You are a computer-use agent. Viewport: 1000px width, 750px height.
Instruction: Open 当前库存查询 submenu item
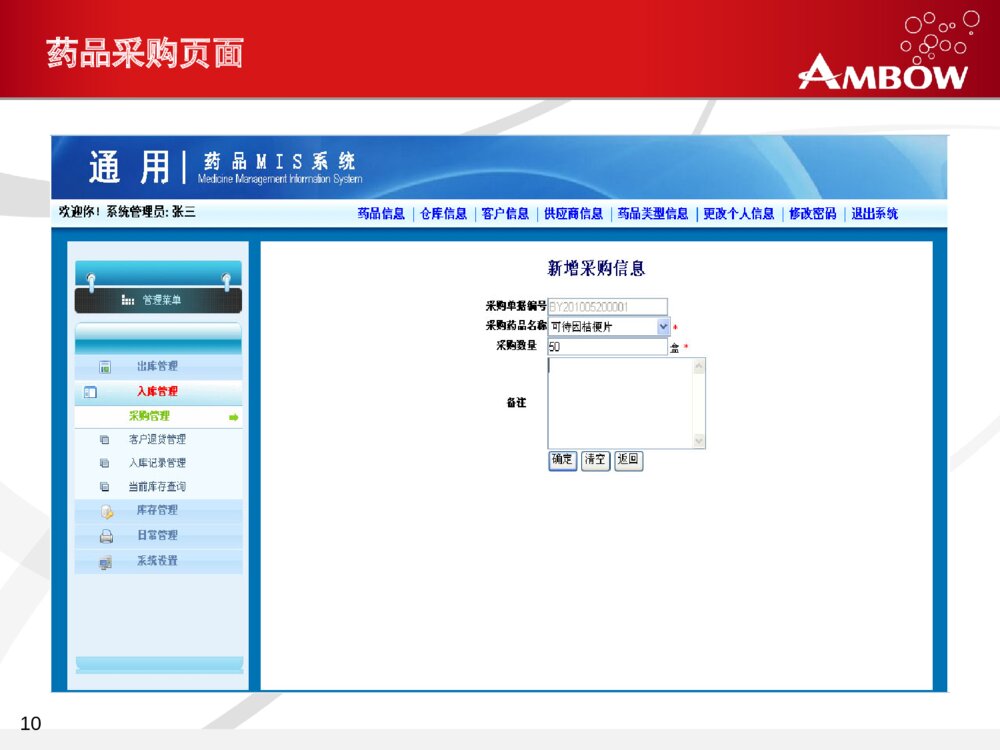(157, 487)
